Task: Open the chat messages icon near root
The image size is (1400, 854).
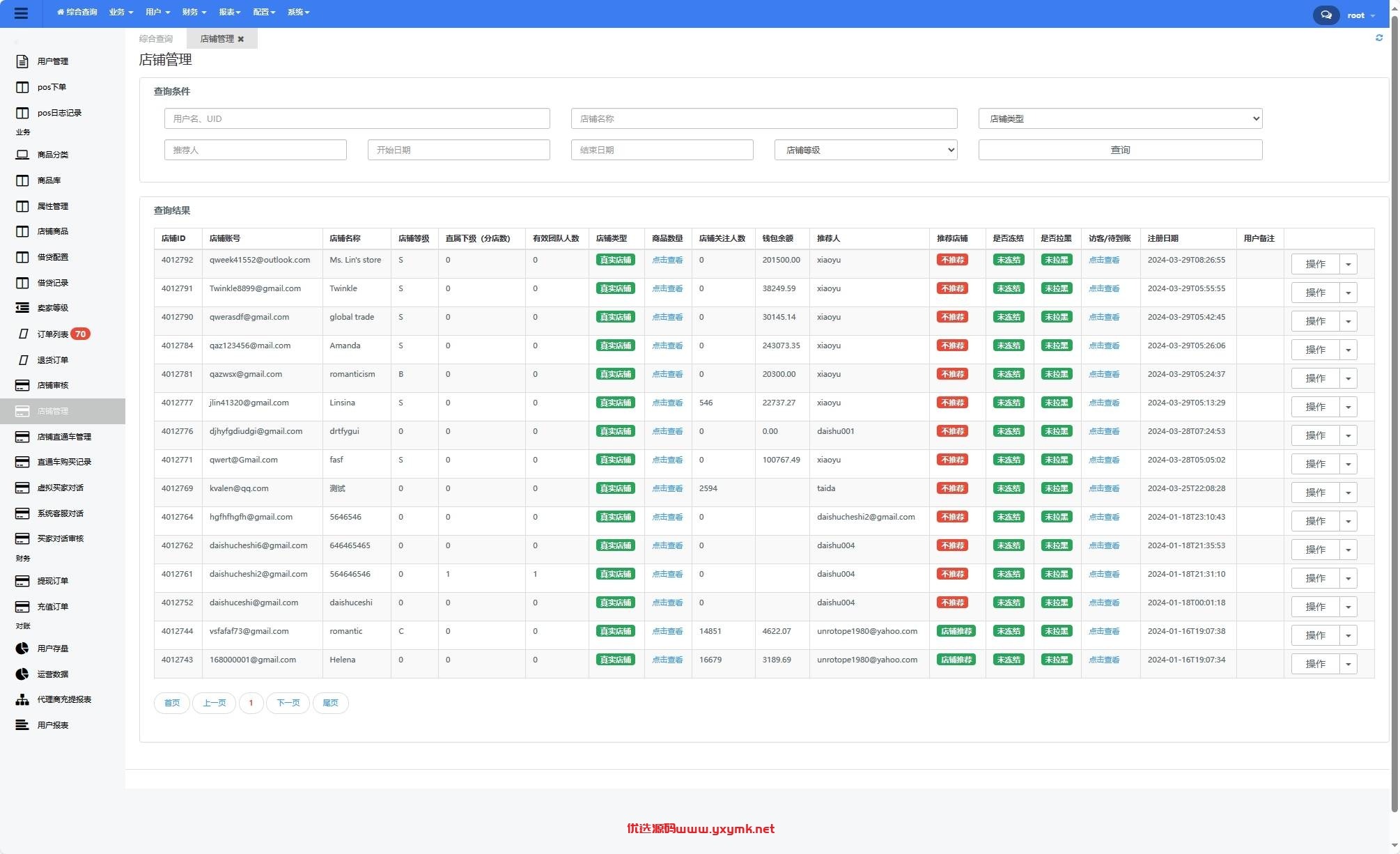Action: pos(1326,15)
